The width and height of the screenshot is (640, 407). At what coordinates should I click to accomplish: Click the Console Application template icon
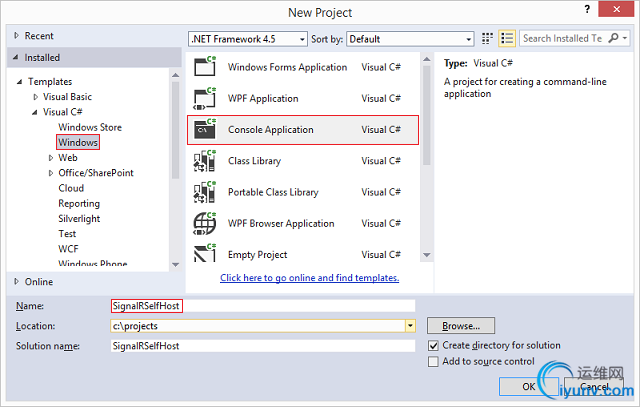coord(205,129)
